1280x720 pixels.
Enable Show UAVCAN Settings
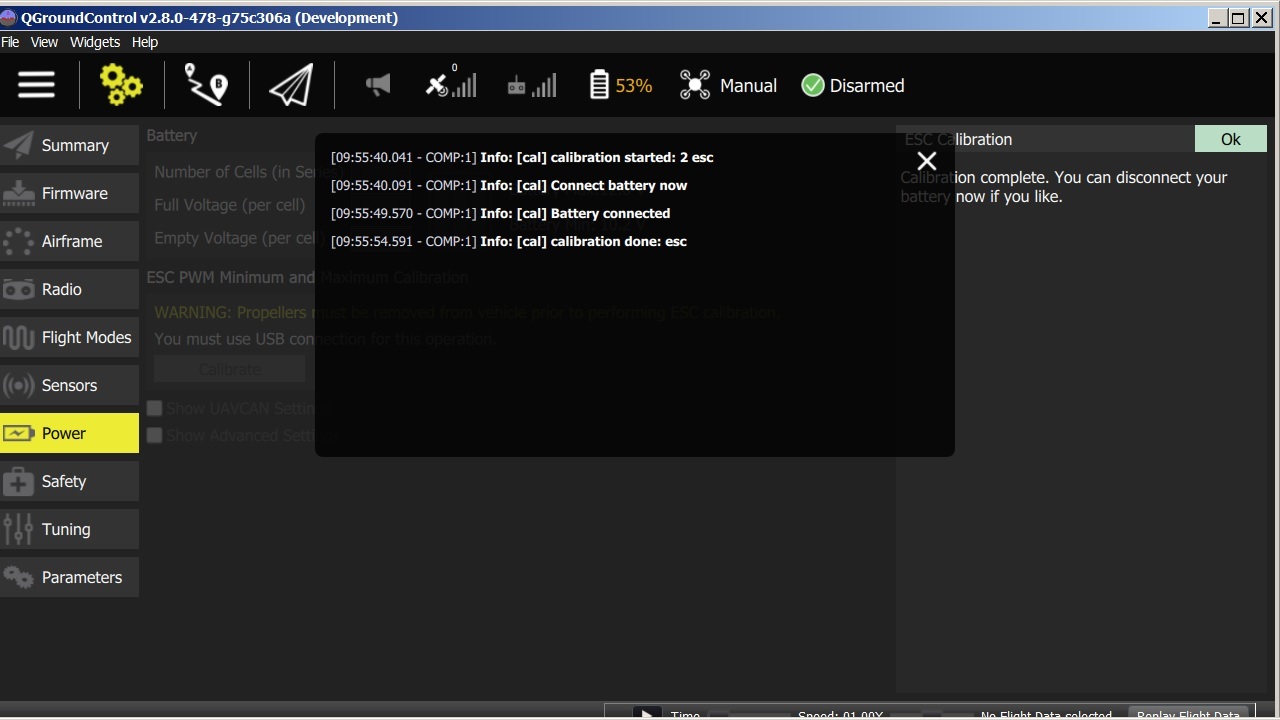pos(155,408)
